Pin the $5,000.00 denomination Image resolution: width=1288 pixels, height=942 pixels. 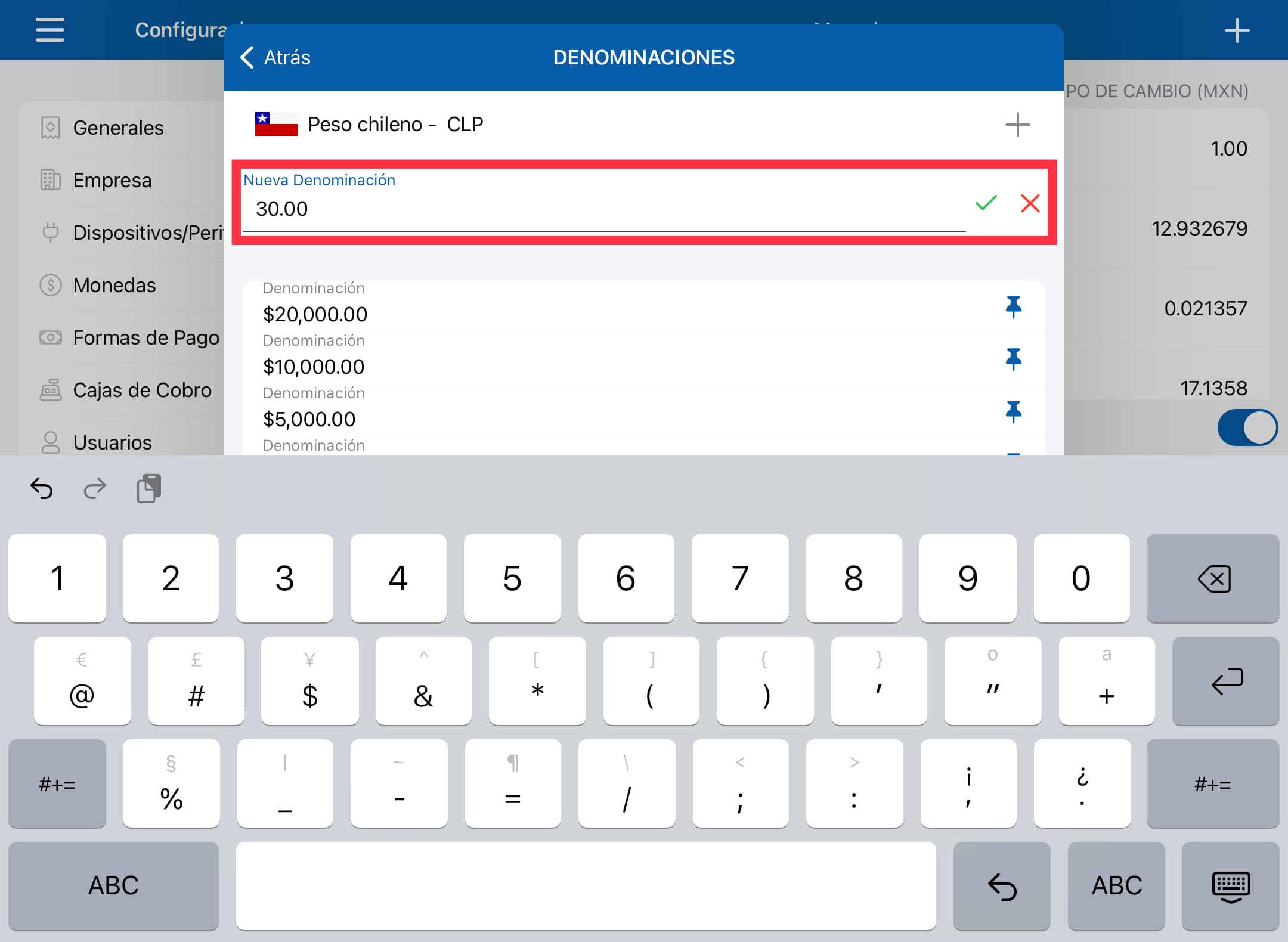(x=1013, y=412)
